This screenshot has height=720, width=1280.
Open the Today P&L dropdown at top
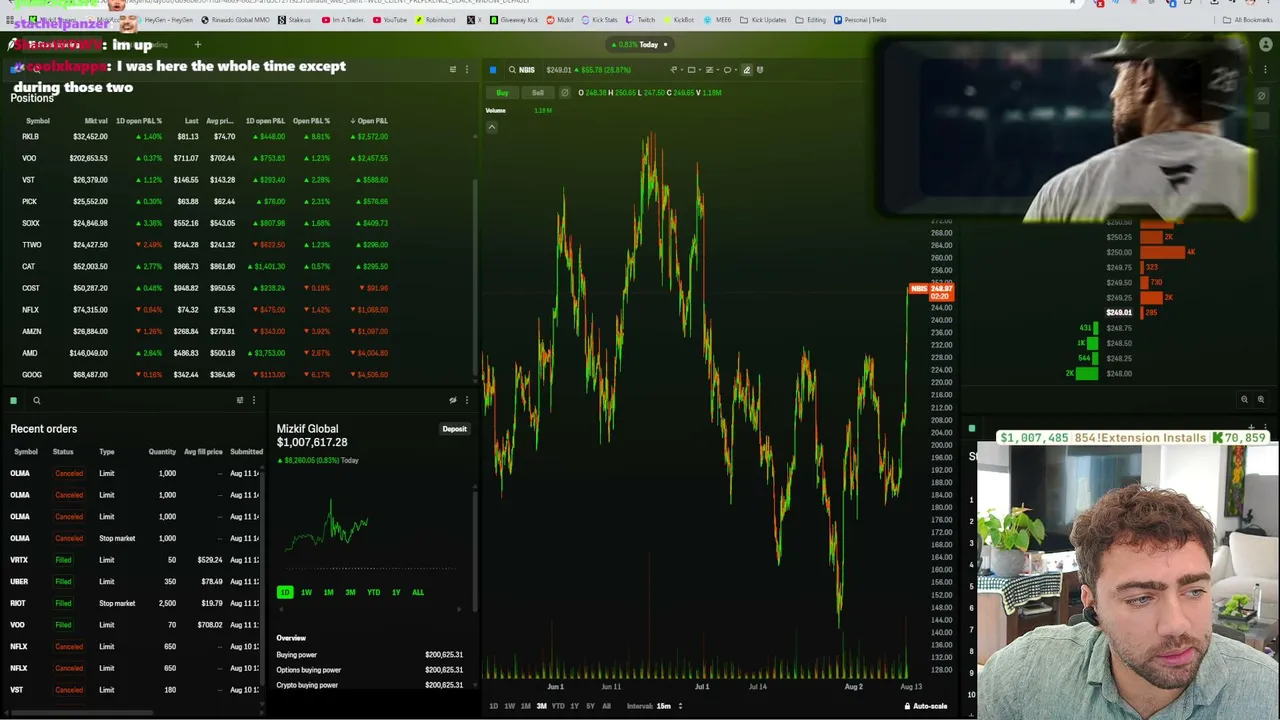pyautogui.click(x=641, y=45)
